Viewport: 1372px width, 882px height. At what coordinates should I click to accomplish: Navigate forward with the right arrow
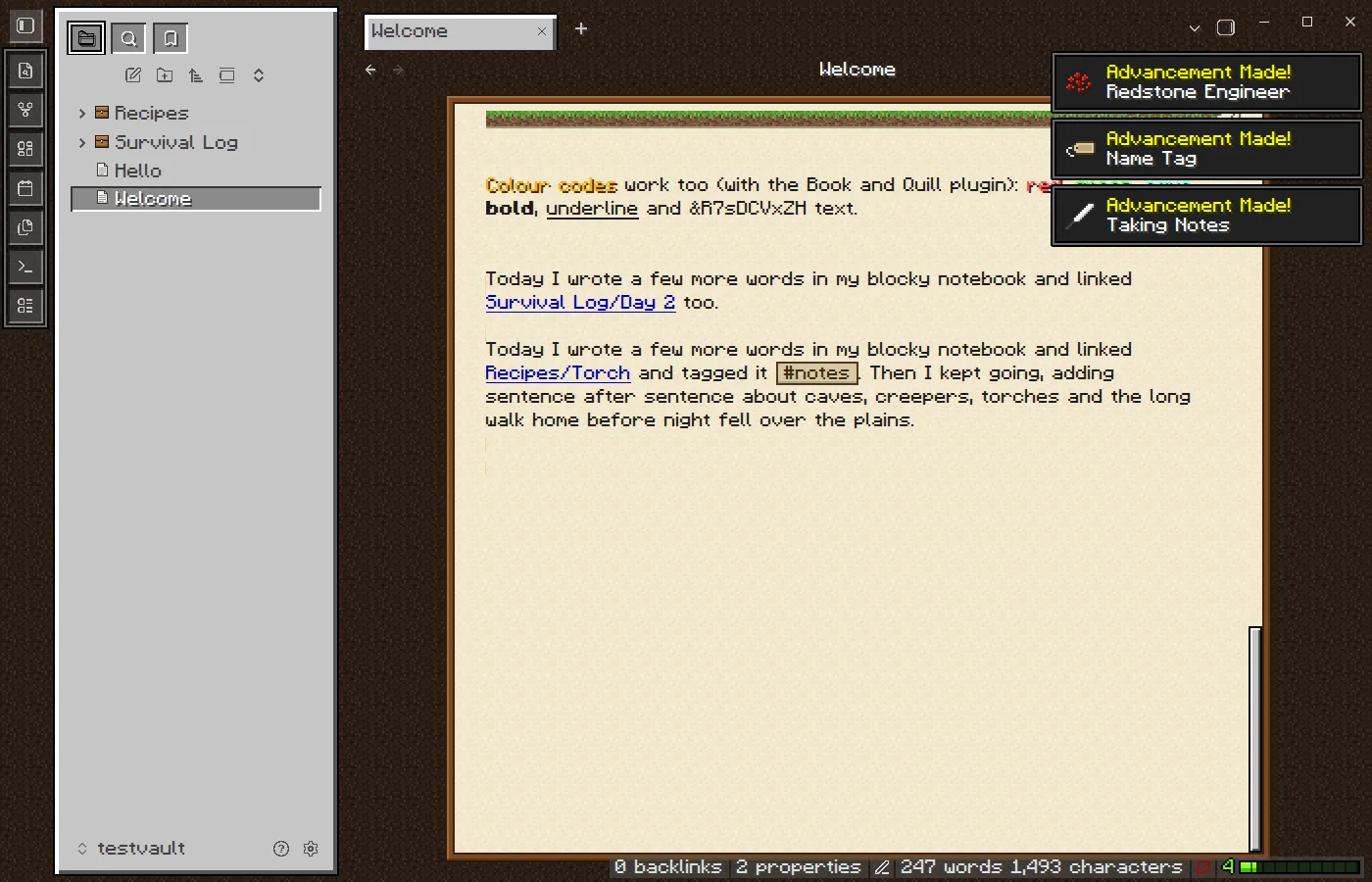point(398,70)
